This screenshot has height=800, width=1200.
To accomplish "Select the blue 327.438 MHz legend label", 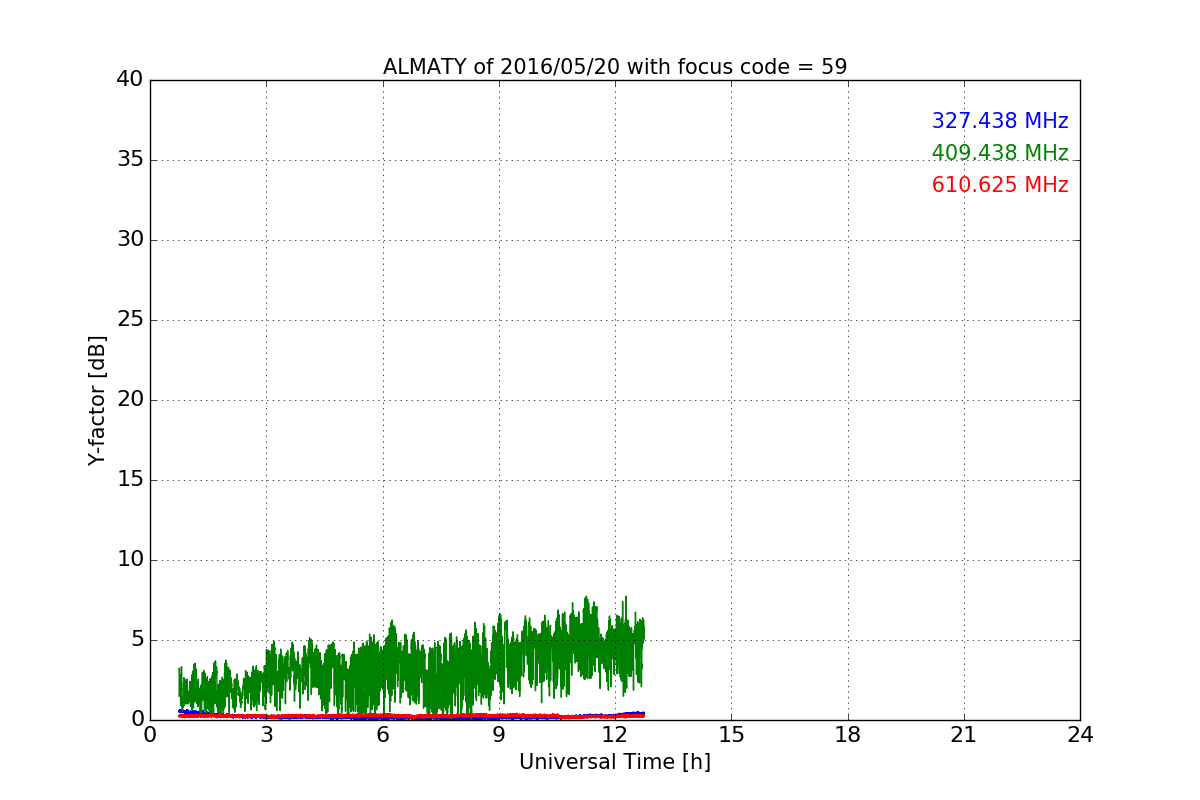I will [1000, 121].
